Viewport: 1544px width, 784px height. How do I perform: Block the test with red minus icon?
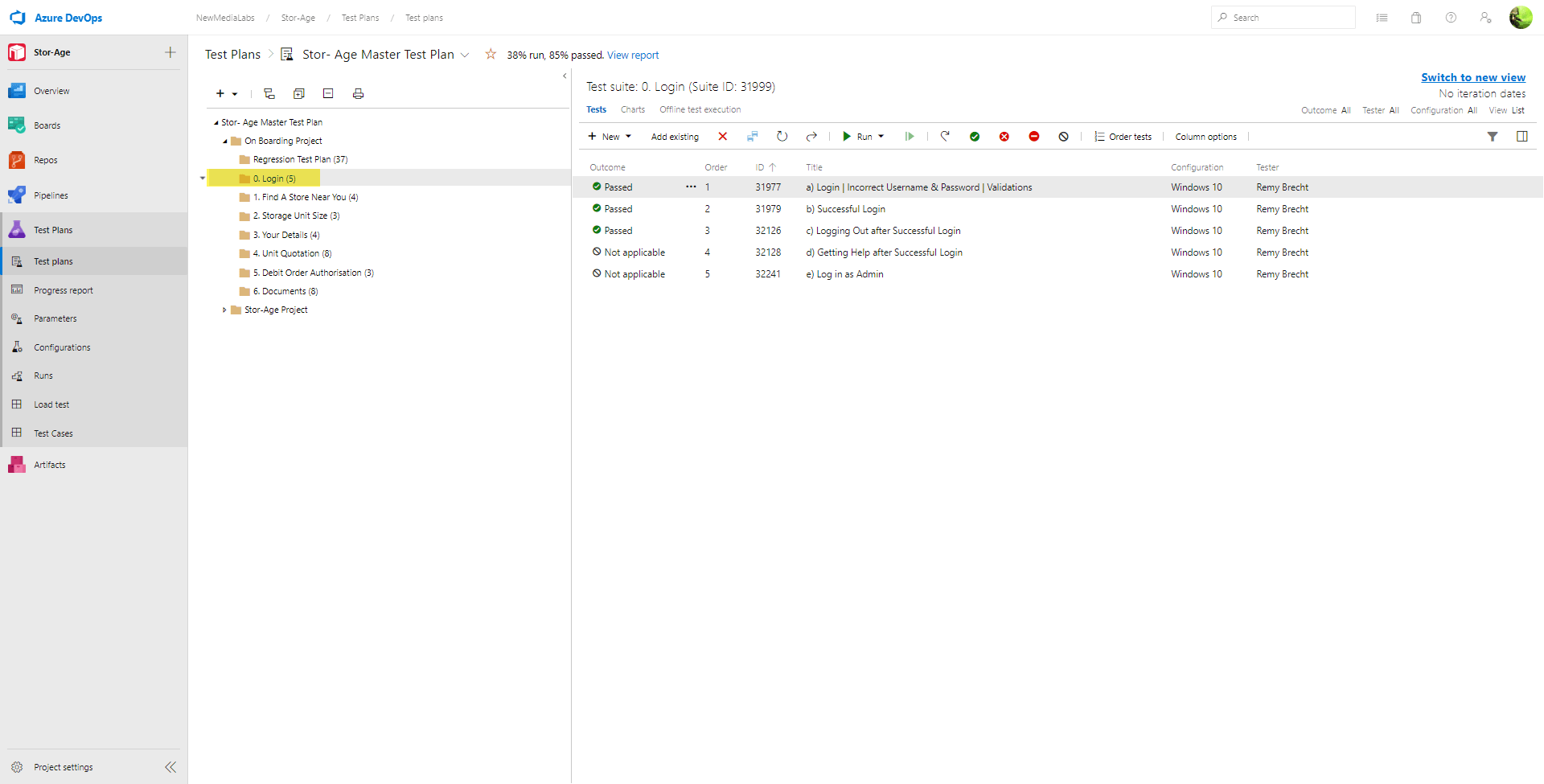pyautogui.click(x=1034, y=137)
